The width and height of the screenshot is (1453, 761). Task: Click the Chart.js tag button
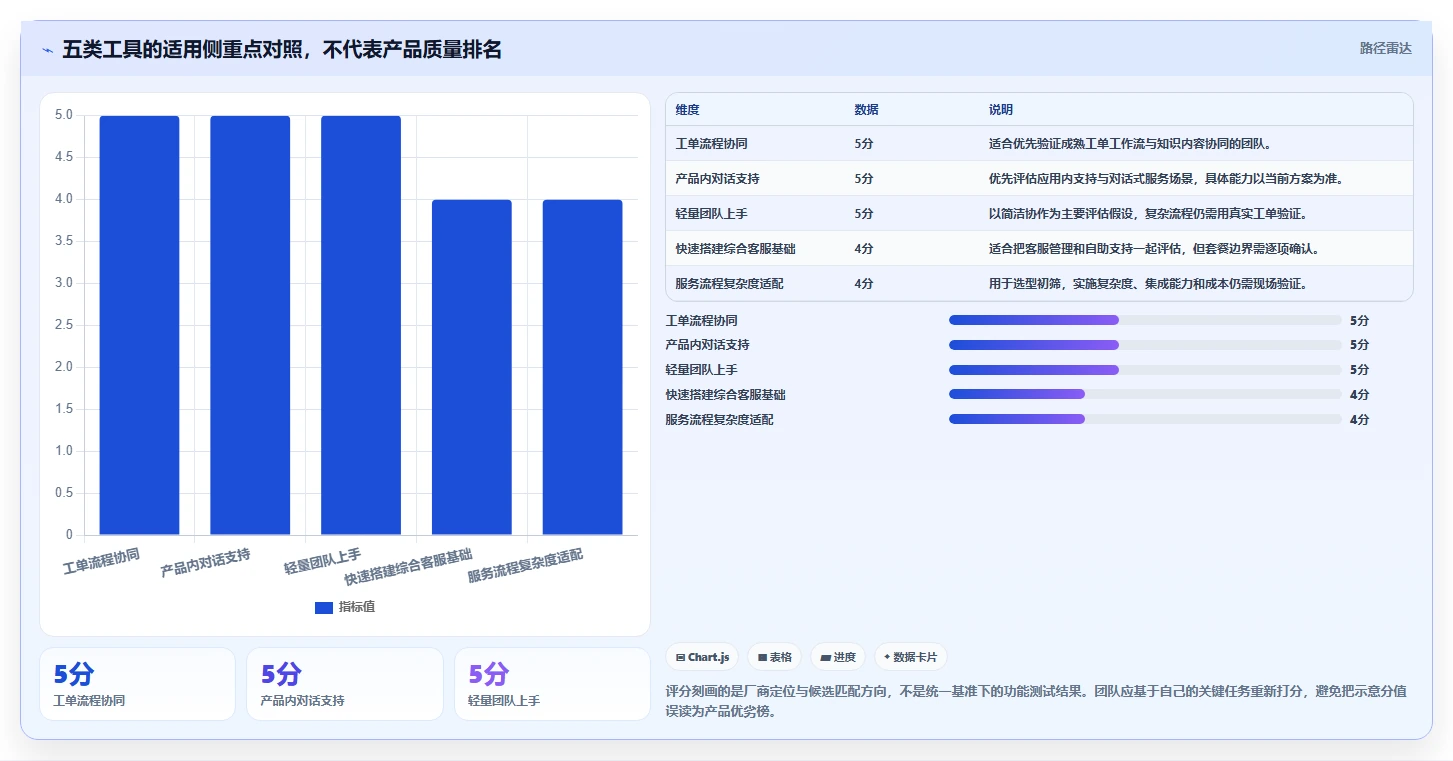pos(703,657)
